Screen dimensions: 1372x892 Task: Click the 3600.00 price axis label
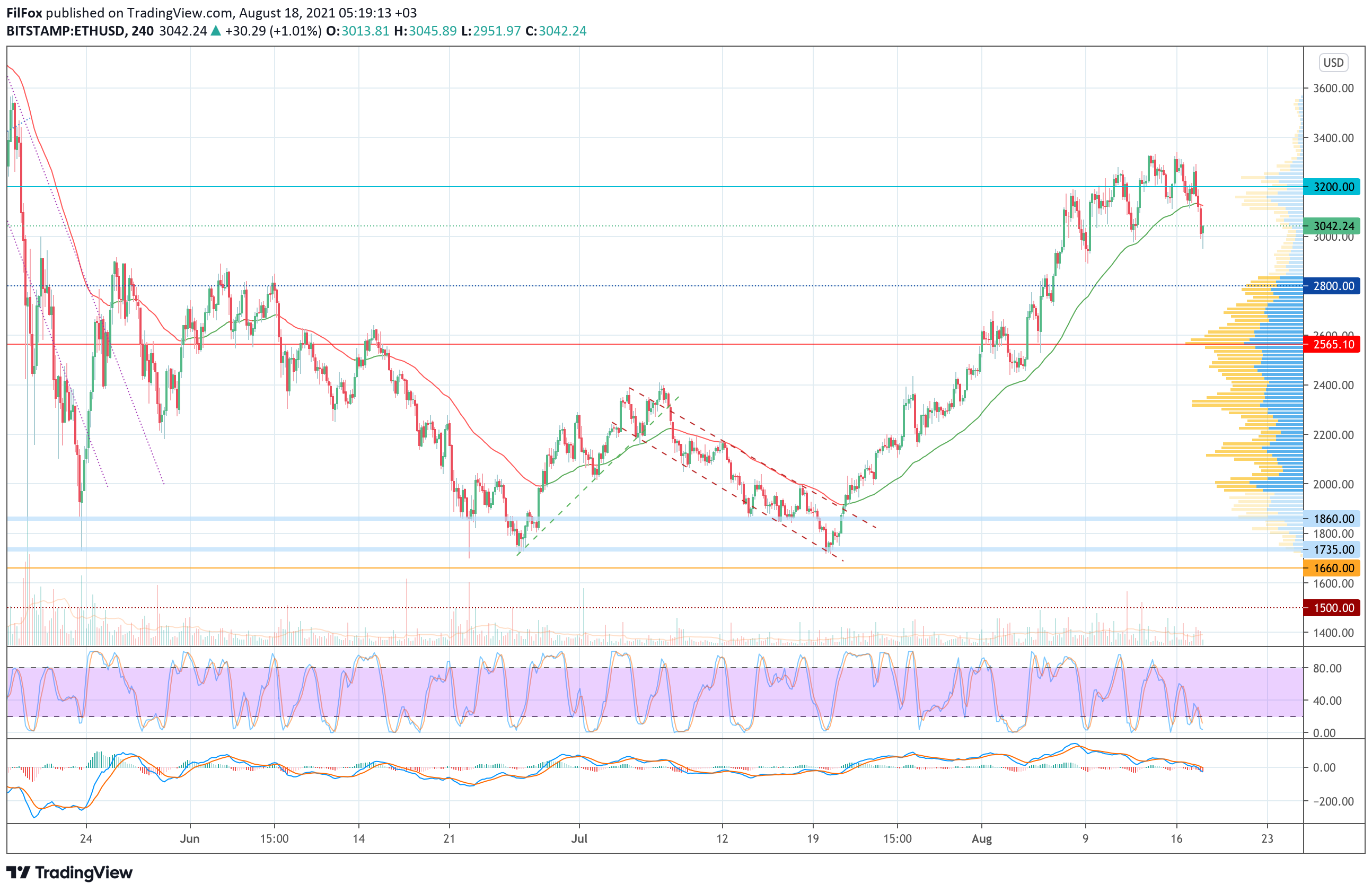pyautogui.click(x=1333, y=88)
